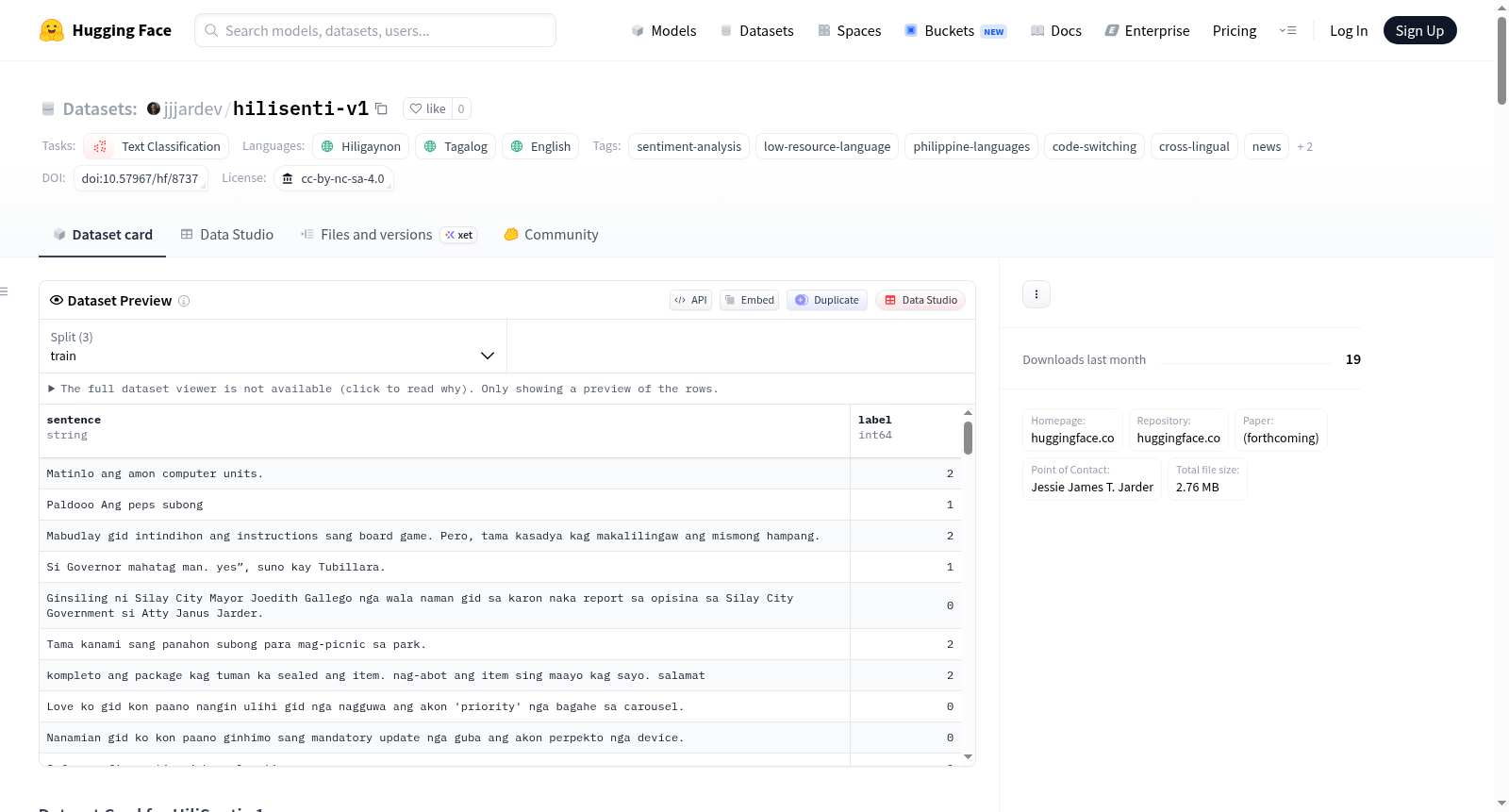Click the DOI 10.57967/hf/8737 badge
The height and width of the screenshot is (812, 1509).
[x=141, y=178]
